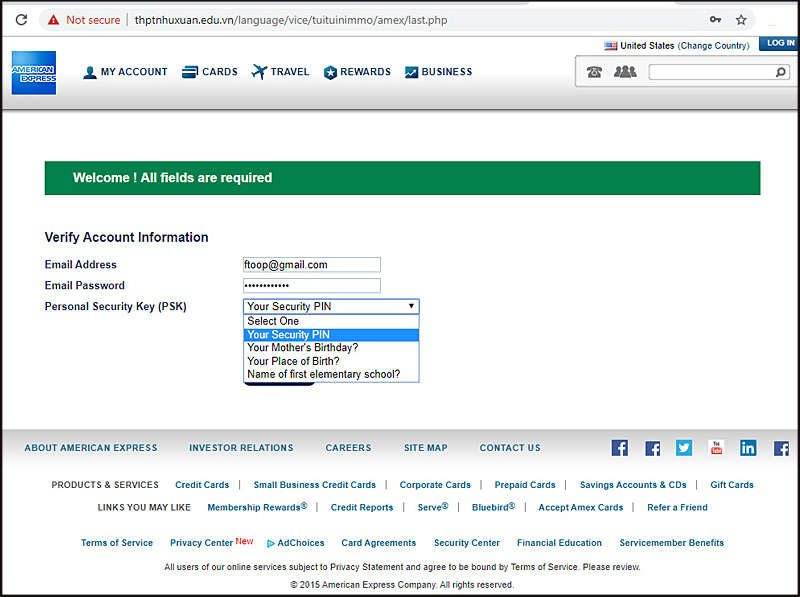Open Accept Amex Cards link

click(581, 507)
